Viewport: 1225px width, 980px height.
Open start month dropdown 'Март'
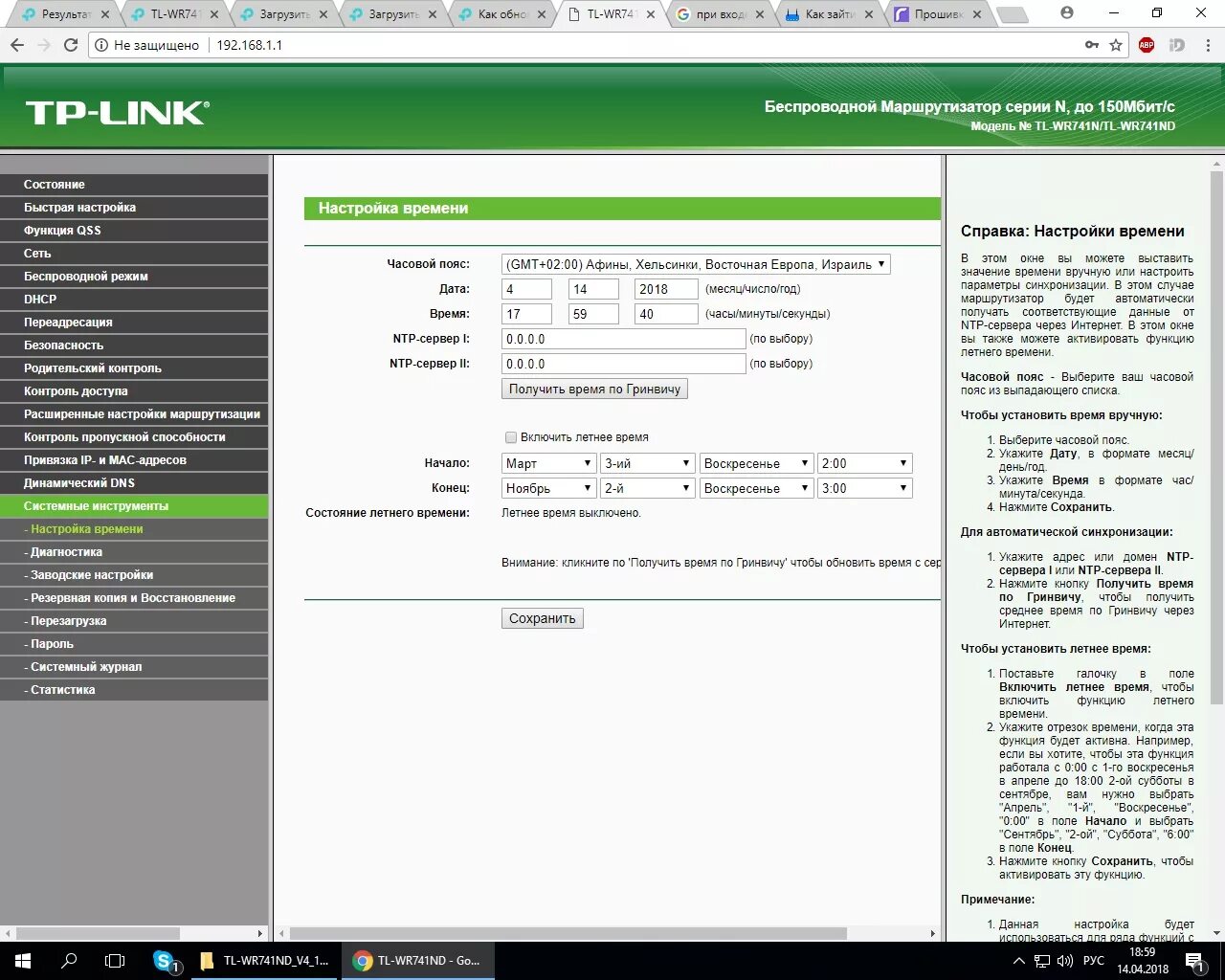[x=550, y=463]
